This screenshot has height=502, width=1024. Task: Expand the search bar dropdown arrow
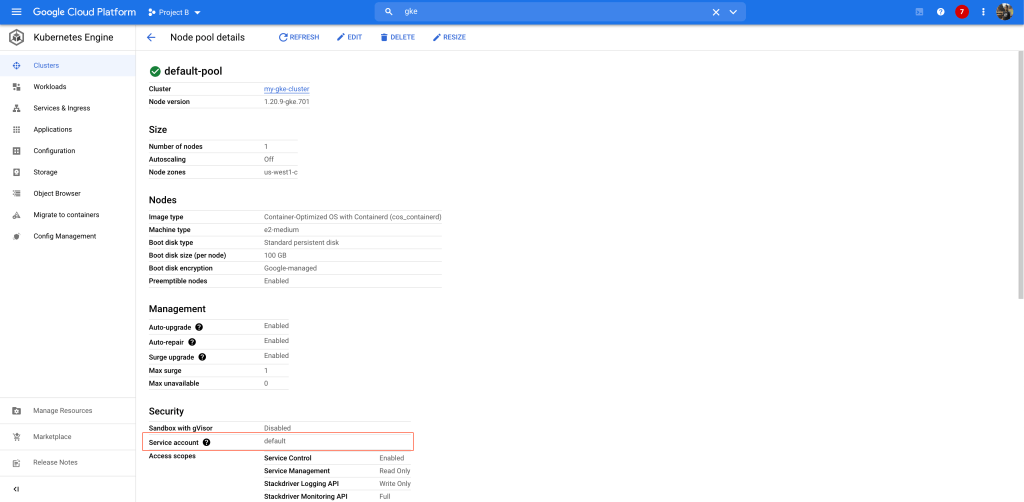[734, 12]
